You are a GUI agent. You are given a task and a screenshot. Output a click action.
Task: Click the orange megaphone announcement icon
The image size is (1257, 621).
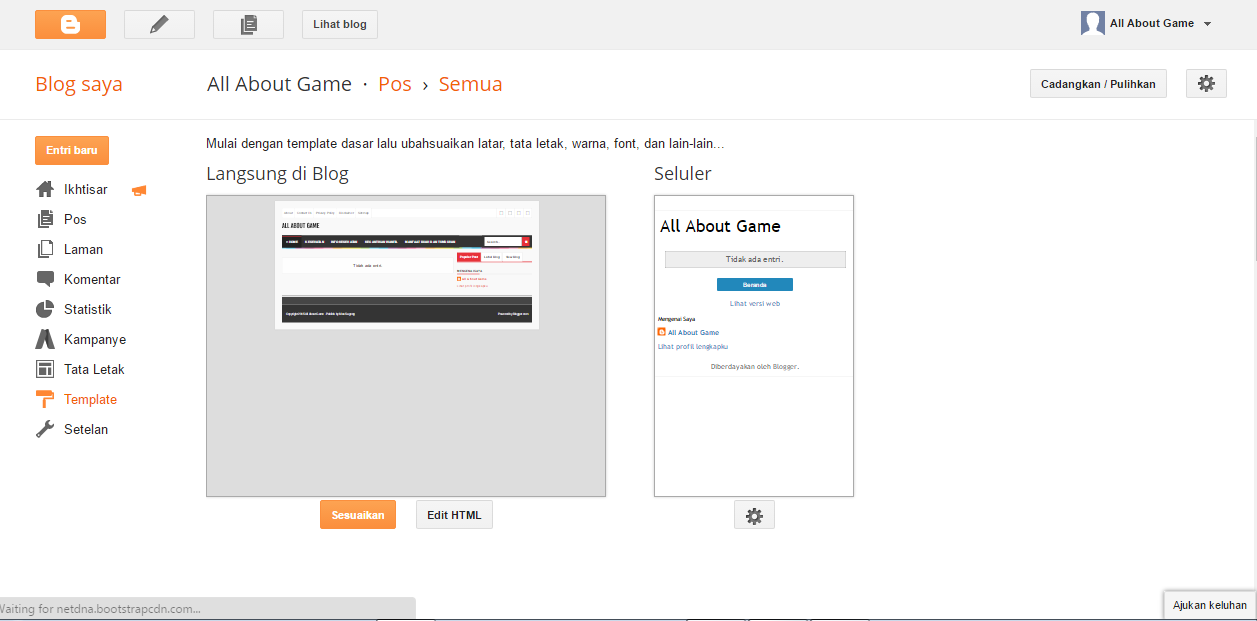(139, 190)
